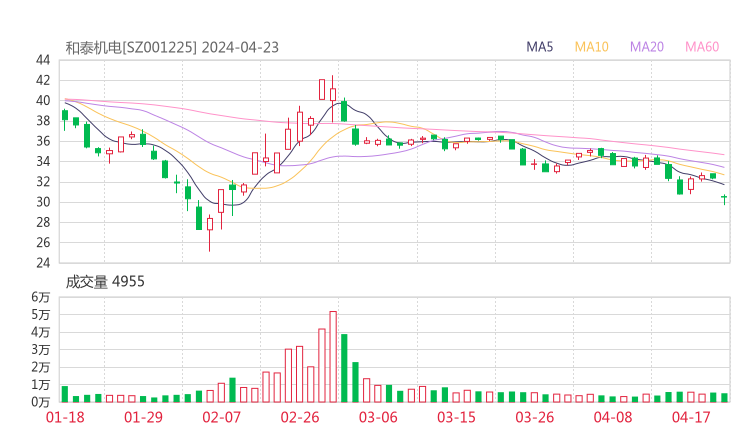Click the 04-17 date axis label
The height and width of the screenshot is (440, 740).
click(691, 417)
